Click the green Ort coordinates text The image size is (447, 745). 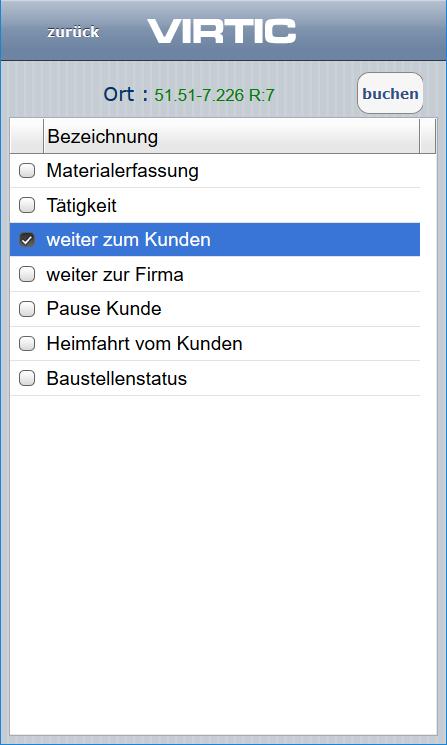click(x=214, y=96)
